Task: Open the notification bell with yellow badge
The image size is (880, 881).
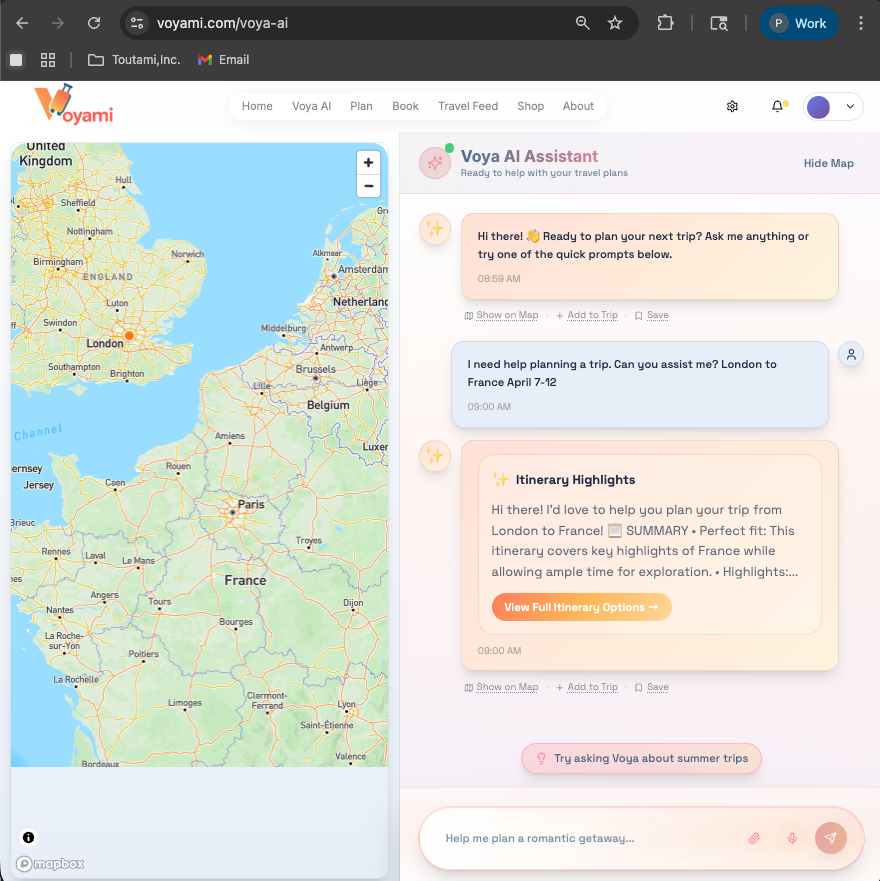Action: 778,105
